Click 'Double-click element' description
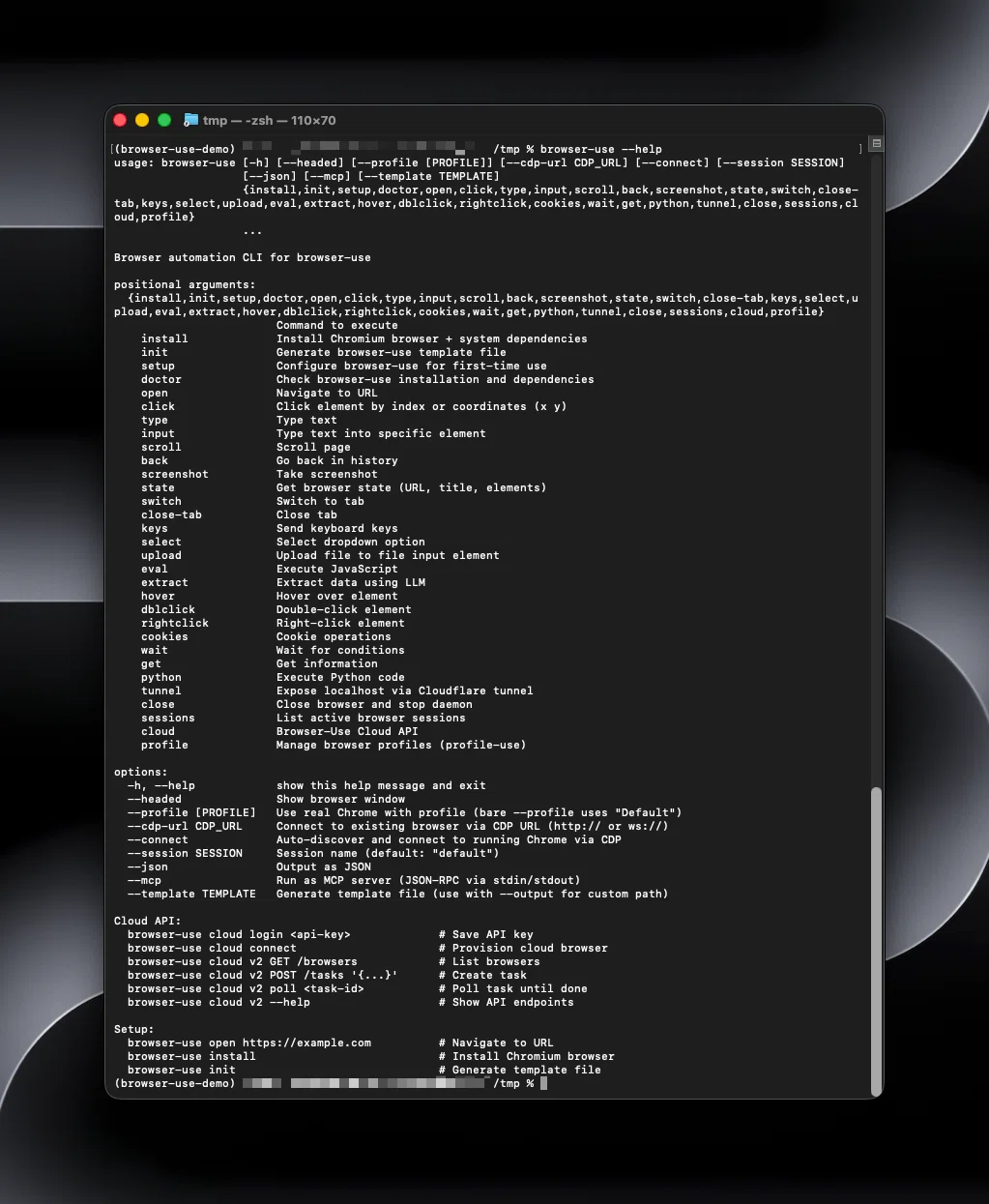Image resolution: width=989 pixels, height=1204 pixels. click(x=344, y=609)
